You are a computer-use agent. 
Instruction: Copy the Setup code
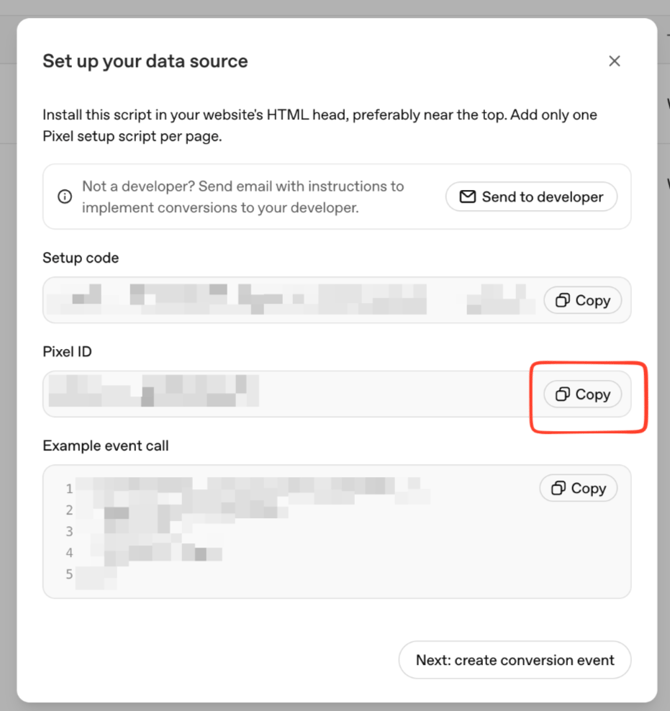click(583, 300)
